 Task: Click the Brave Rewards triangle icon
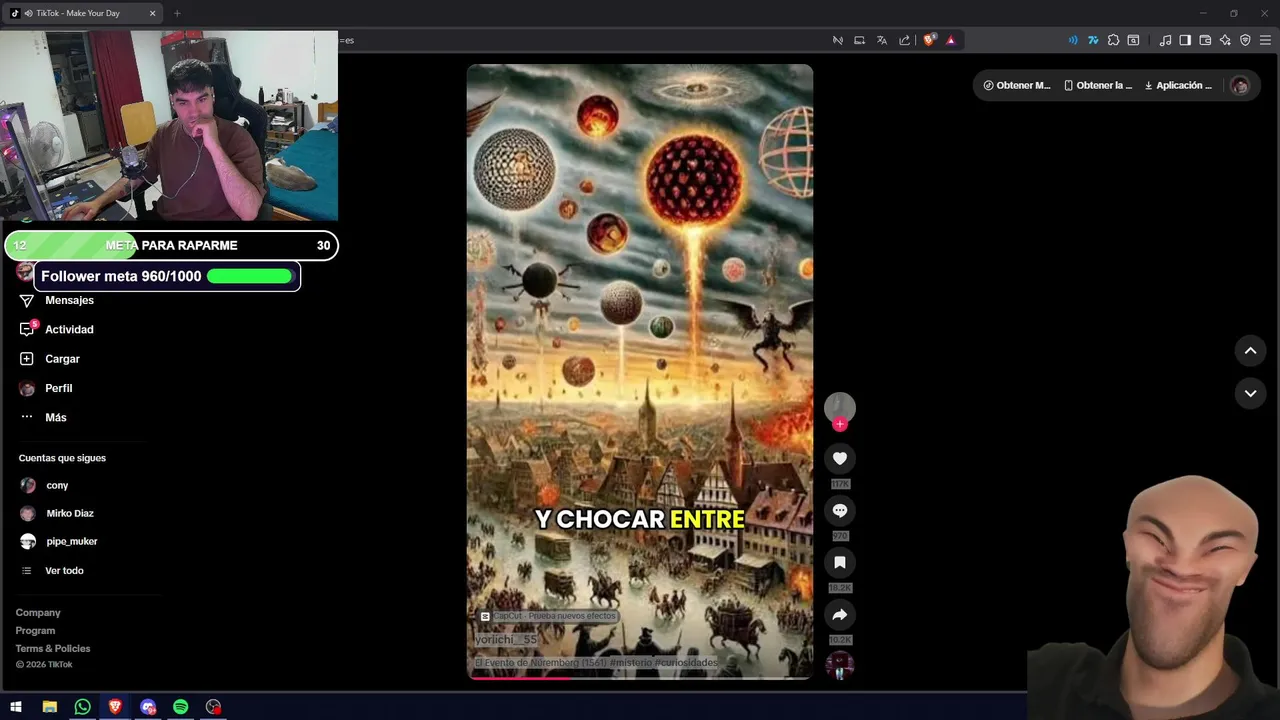coord(951,40)
